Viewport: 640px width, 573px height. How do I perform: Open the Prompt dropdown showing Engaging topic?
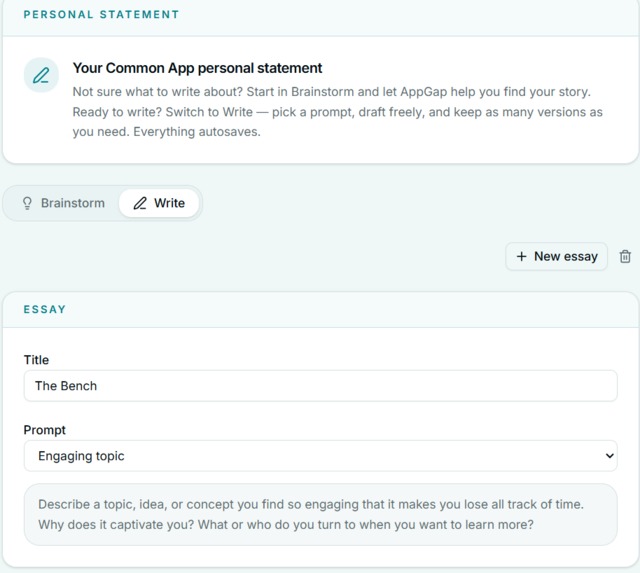tap(320, 456)
